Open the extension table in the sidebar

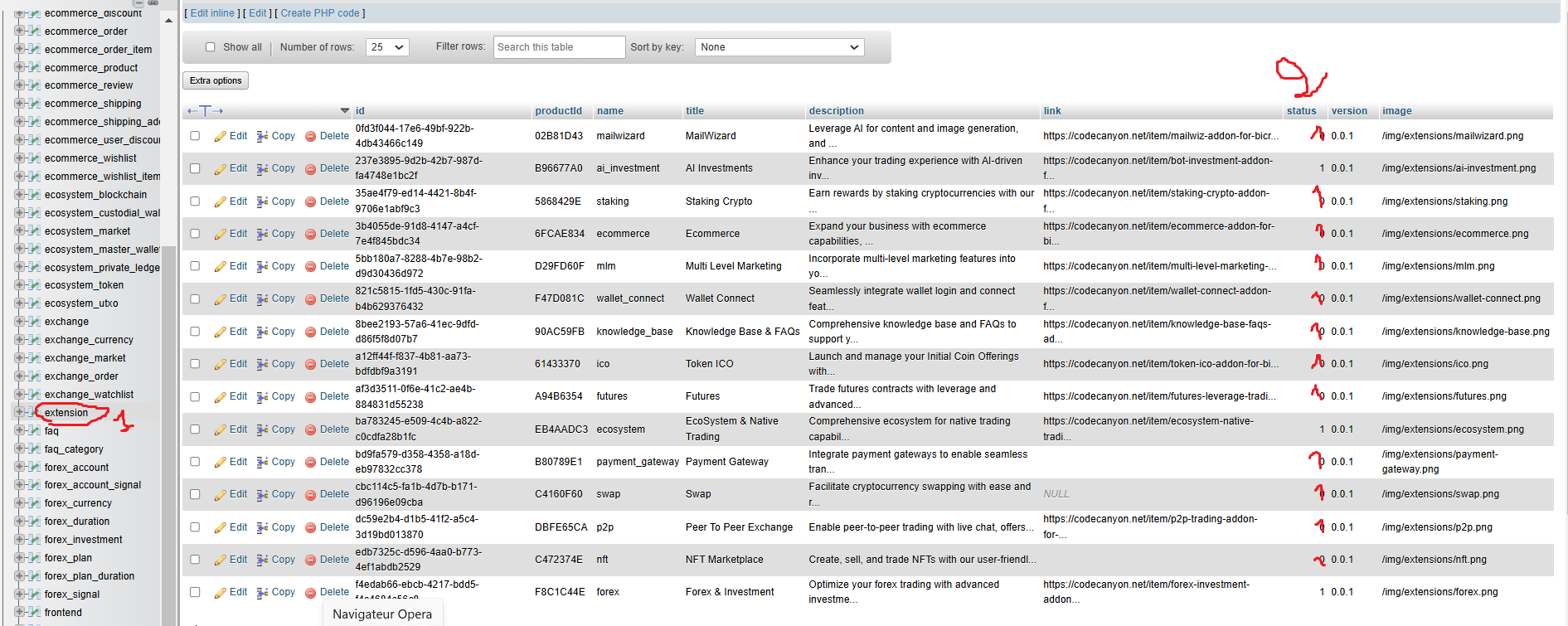click(66, 413)
